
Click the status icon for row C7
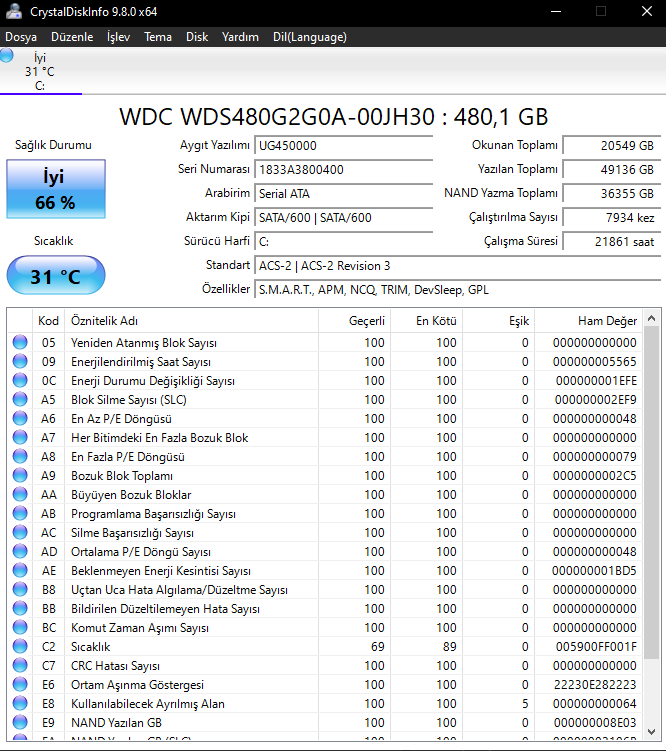point(20,665)
